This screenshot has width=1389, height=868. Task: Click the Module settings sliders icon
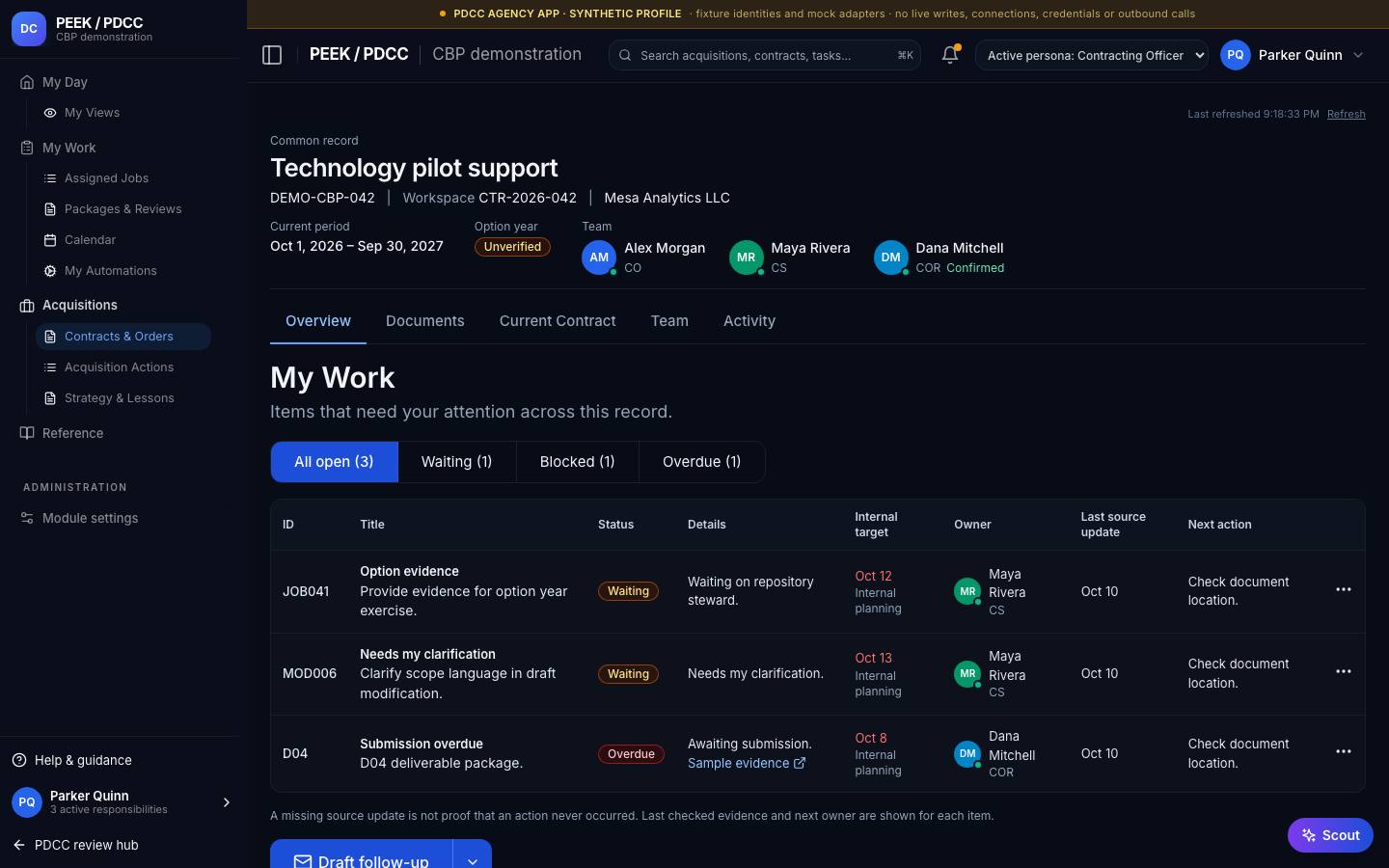27,518
